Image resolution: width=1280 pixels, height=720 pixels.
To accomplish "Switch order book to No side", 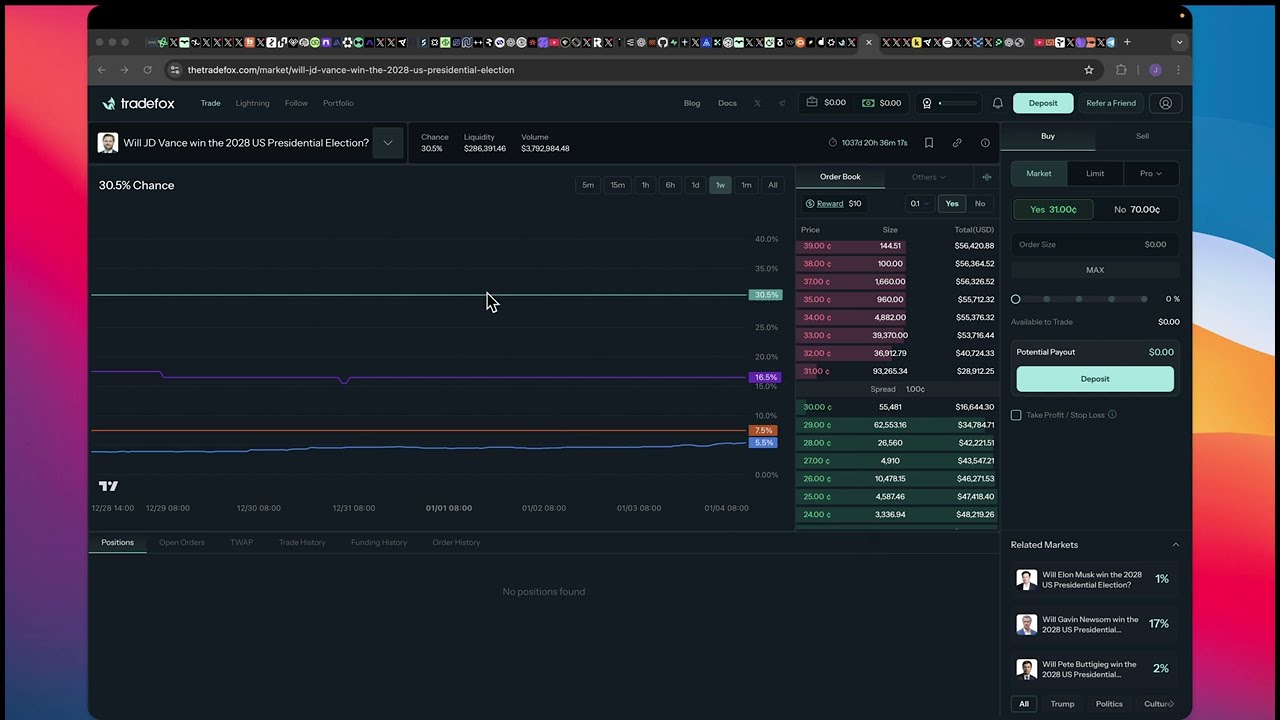I will click(980, 204).
